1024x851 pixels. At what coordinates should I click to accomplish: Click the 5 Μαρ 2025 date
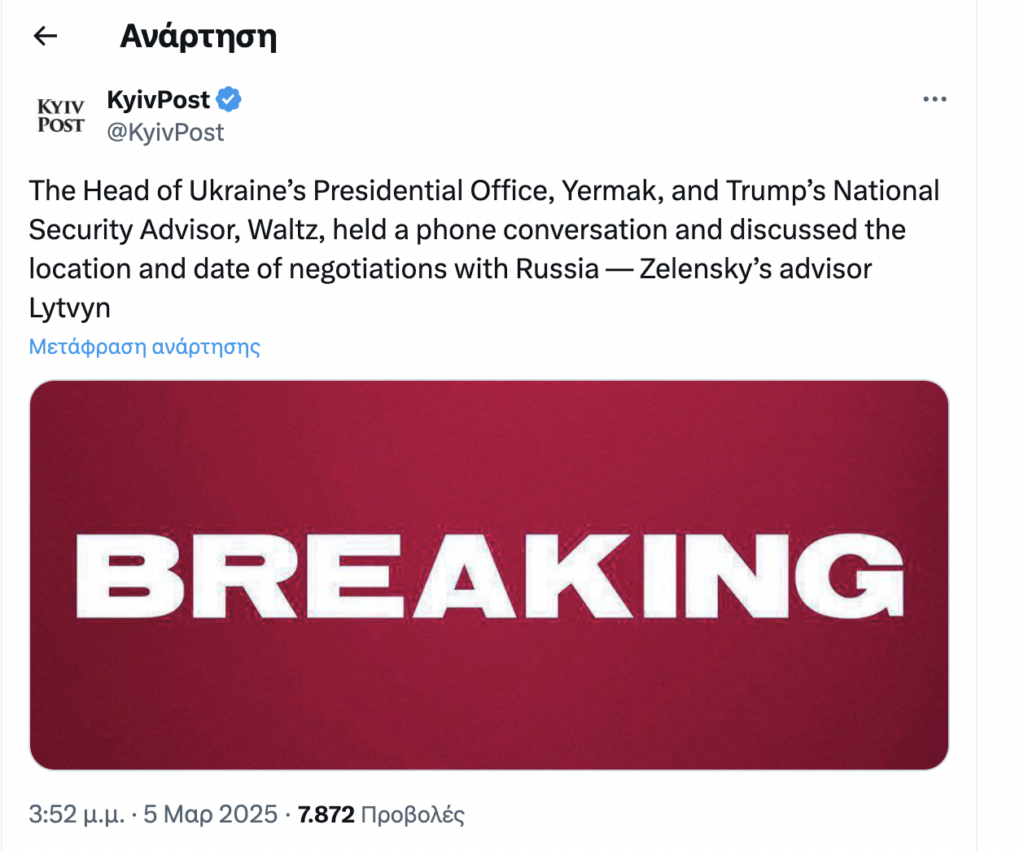pos(211,815)
